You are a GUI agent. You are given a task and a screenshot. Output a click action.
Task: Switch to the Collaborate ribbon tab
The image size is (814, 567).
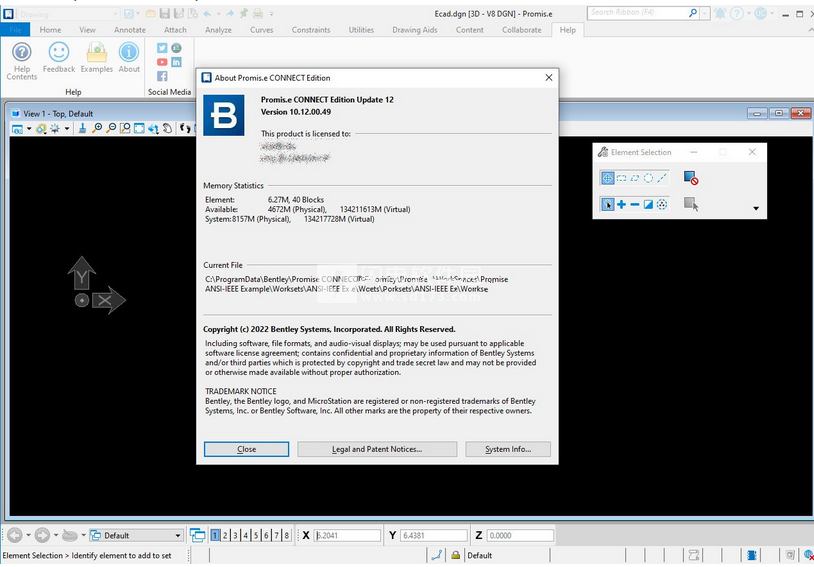click(x=522, y=30)
